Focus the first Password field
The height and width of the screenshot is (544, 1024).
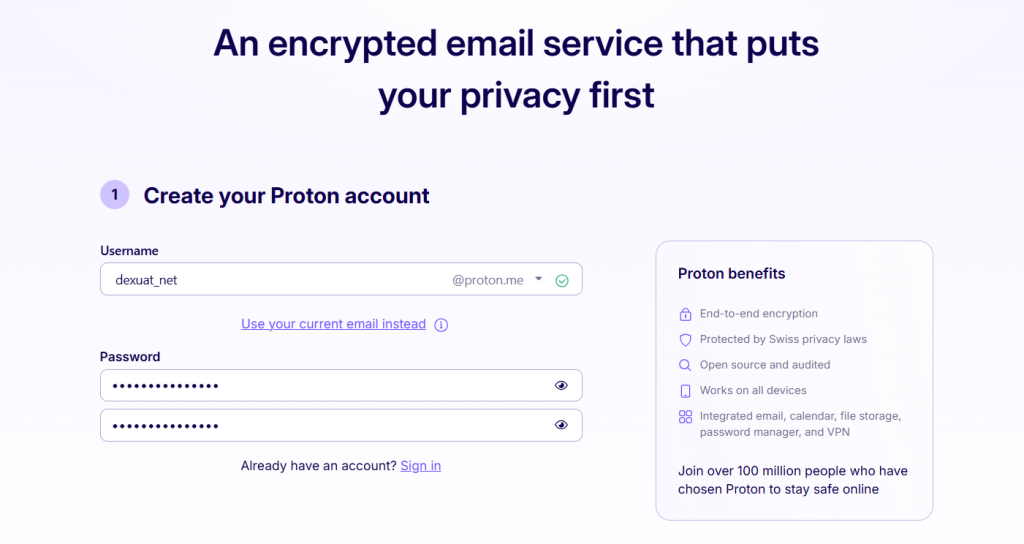pos(320,385)
